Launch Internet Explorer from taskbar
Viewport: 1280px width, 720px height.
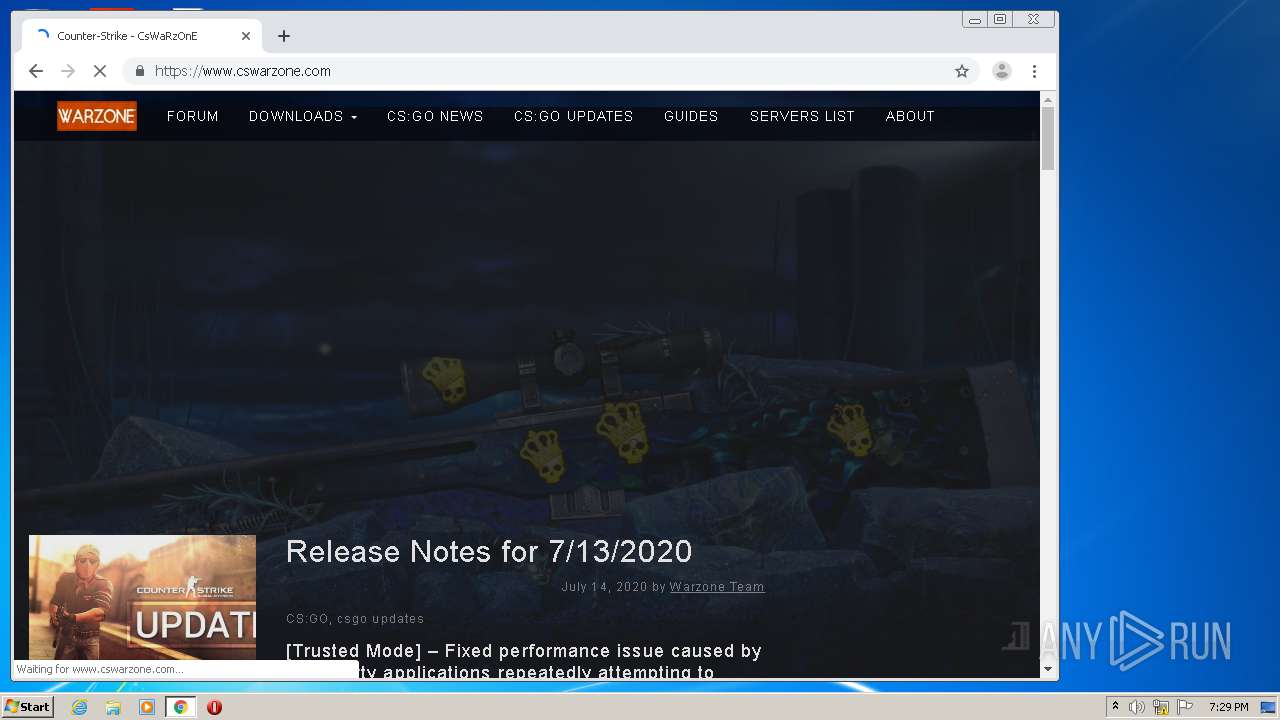[79, 707]
